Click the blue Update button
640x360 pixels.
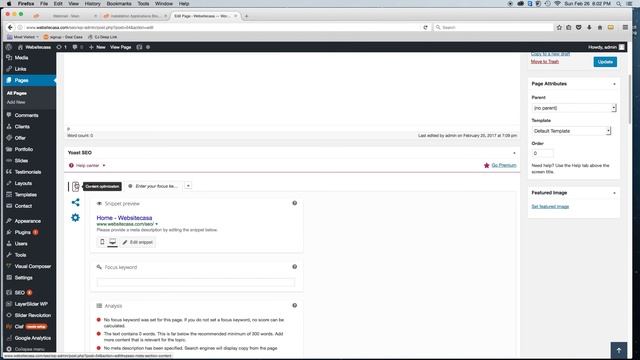(x=605, y=62)
